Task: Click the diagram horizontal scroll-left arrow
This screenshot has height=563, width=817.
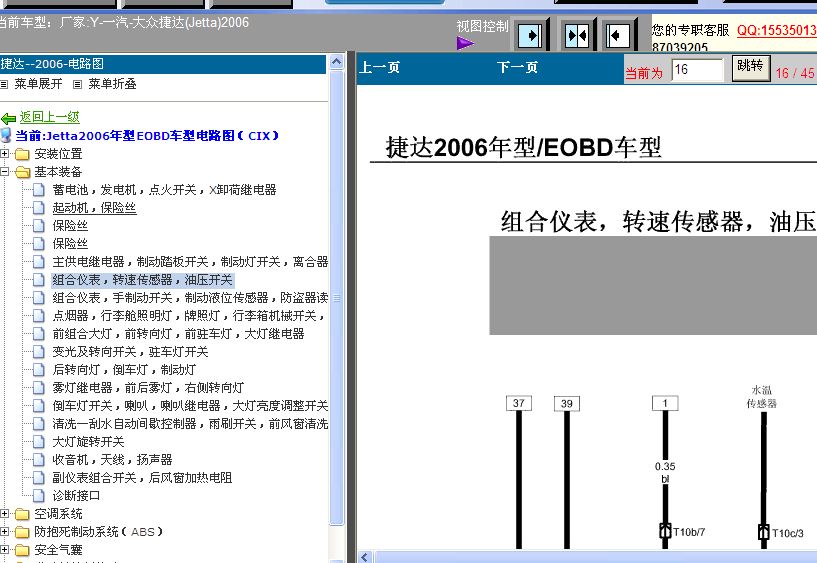Action: click(365, 557)
